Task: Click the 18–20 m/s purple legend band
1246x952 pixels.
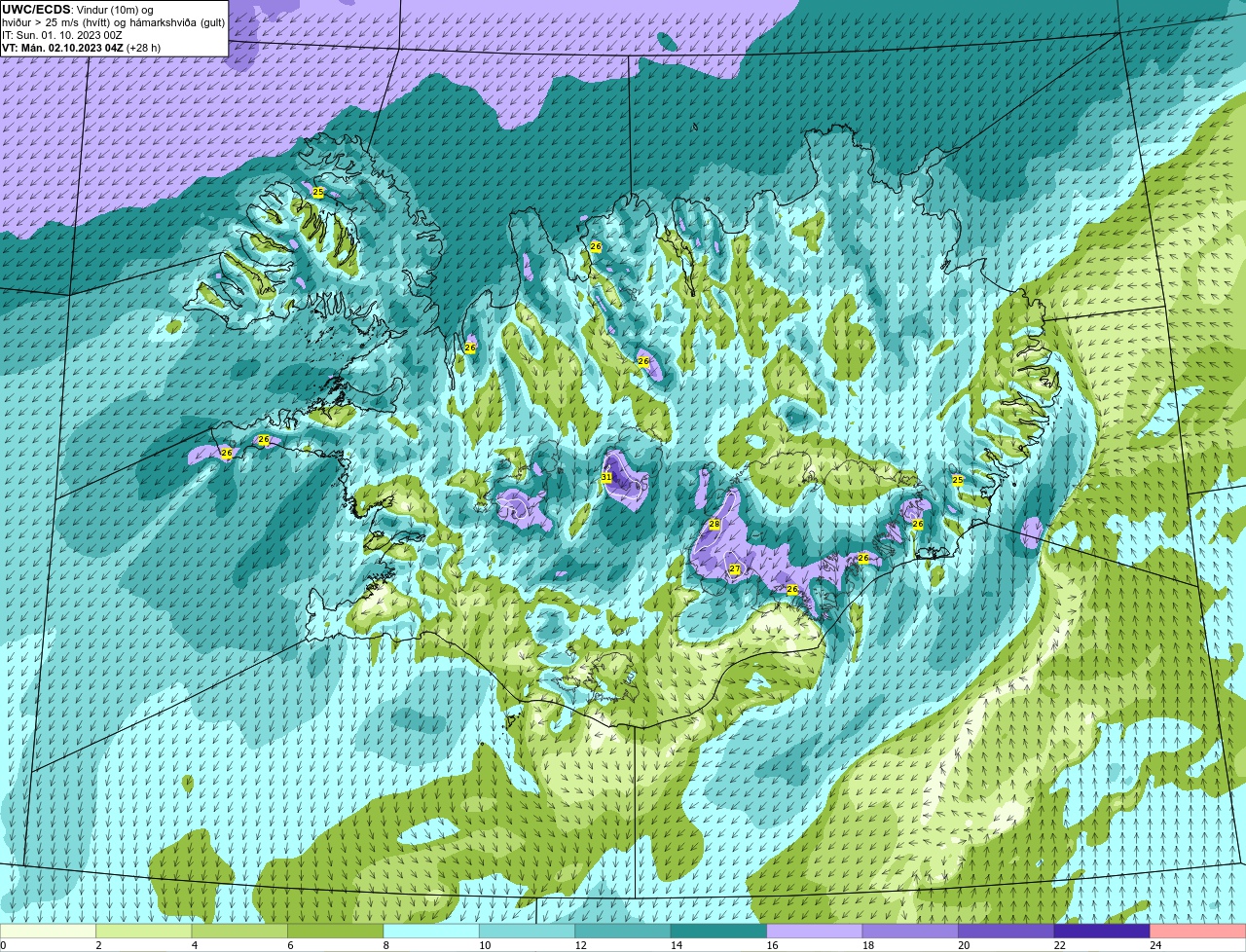Action: (x=910, y=932)
